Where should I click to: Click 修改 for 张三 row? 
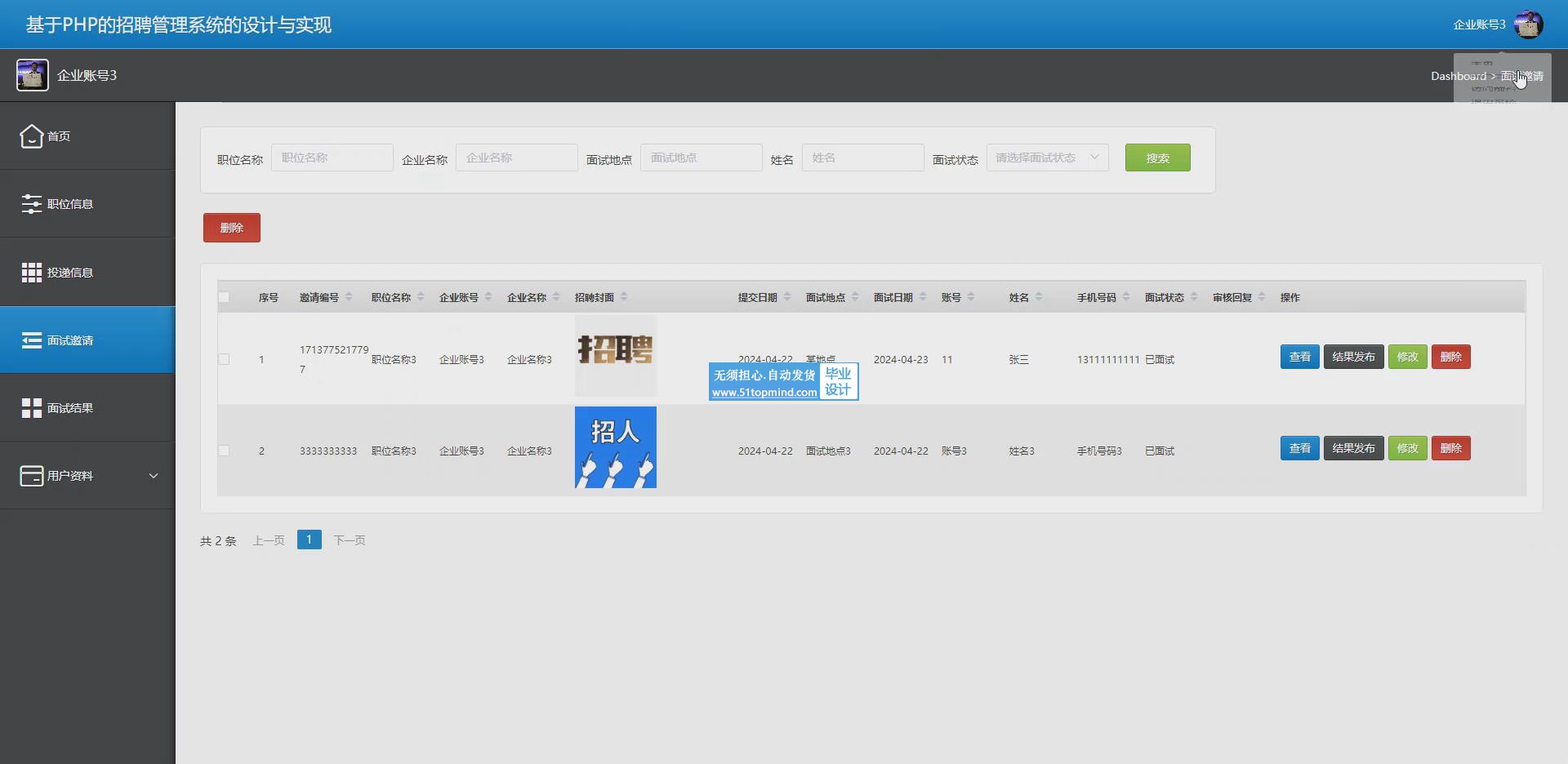coord(1407,357)
